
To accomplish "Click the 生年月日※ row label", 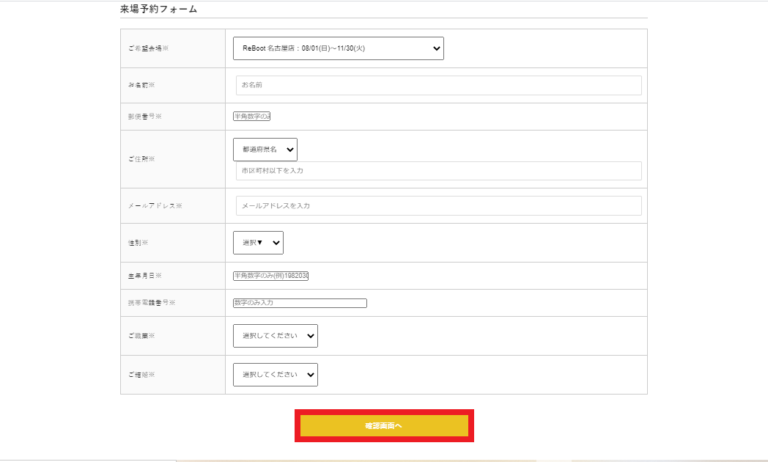I will tap(144, 276).
